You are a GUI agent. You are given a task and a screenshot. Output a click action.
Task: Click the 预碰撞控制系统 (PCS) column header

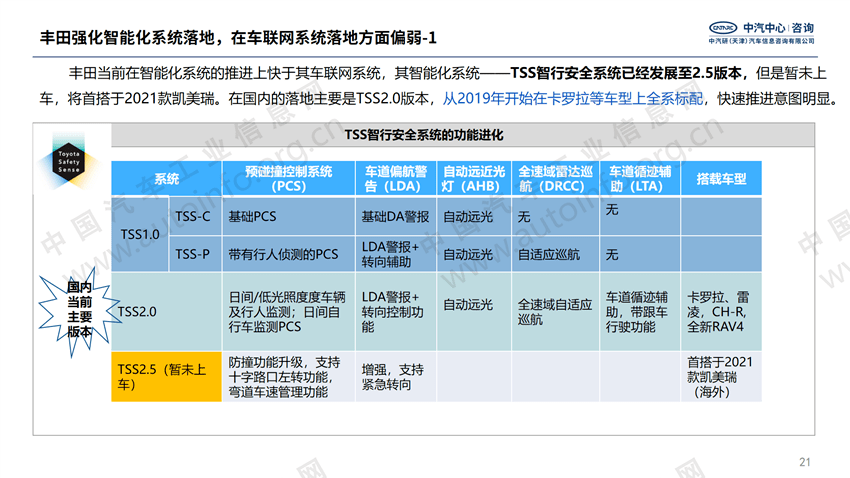tap(288, 178)
